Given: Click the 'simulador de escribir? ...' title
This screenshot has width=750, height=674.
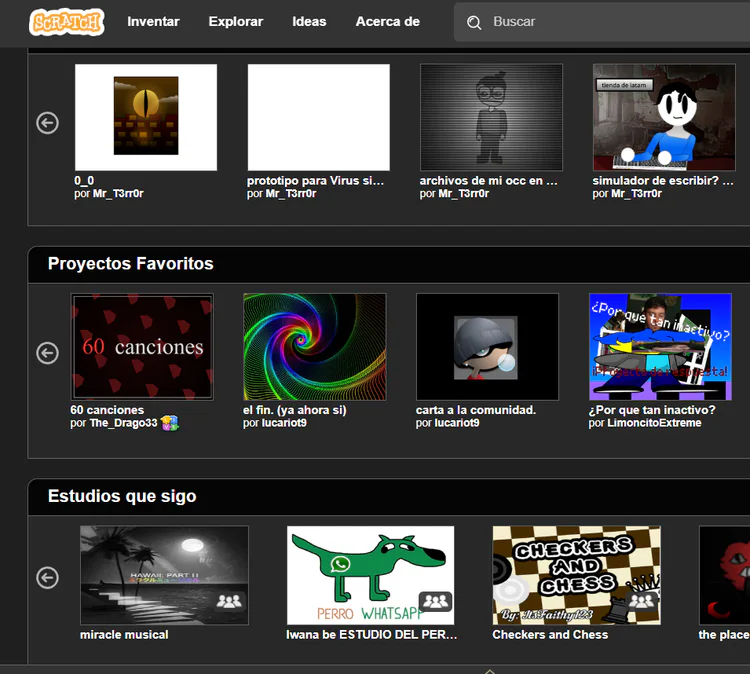Looking at the screenshot, I should click(x=663, y=181).
